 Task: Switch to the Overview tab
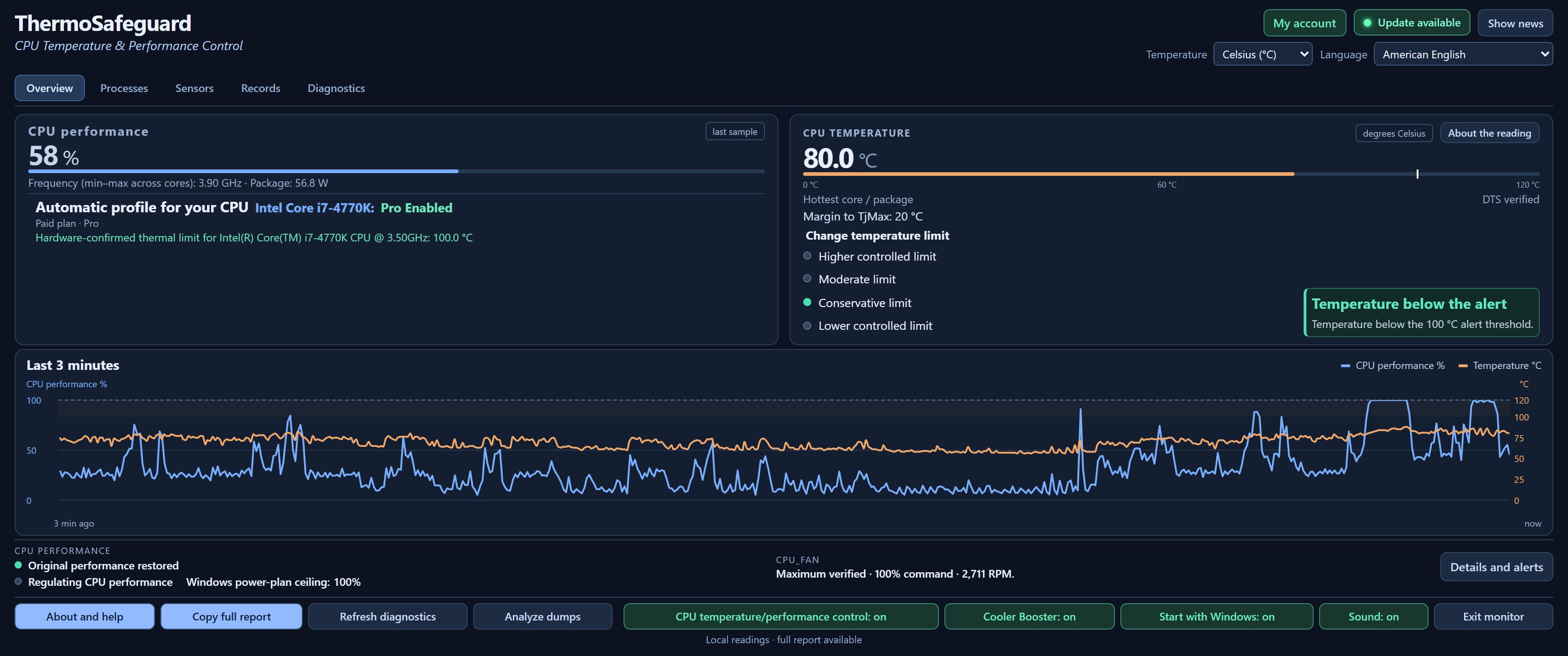(49, 88)
